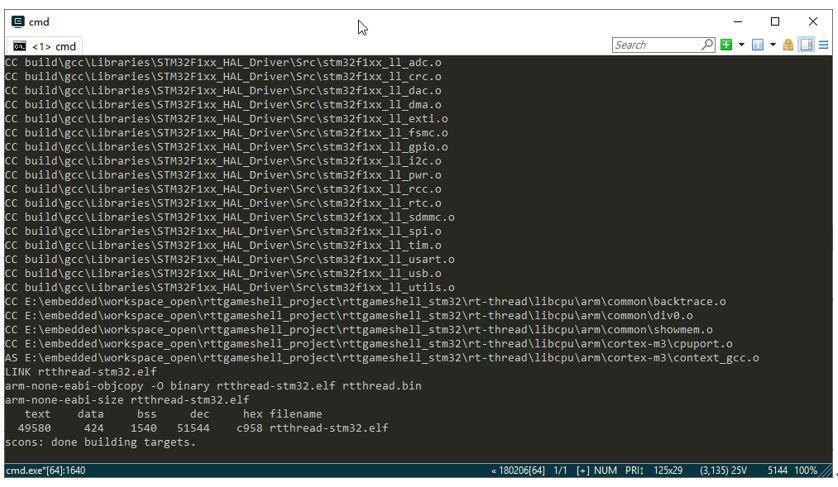Click the c958 hex value
The image size is (838, 487).
click(249, 428)
